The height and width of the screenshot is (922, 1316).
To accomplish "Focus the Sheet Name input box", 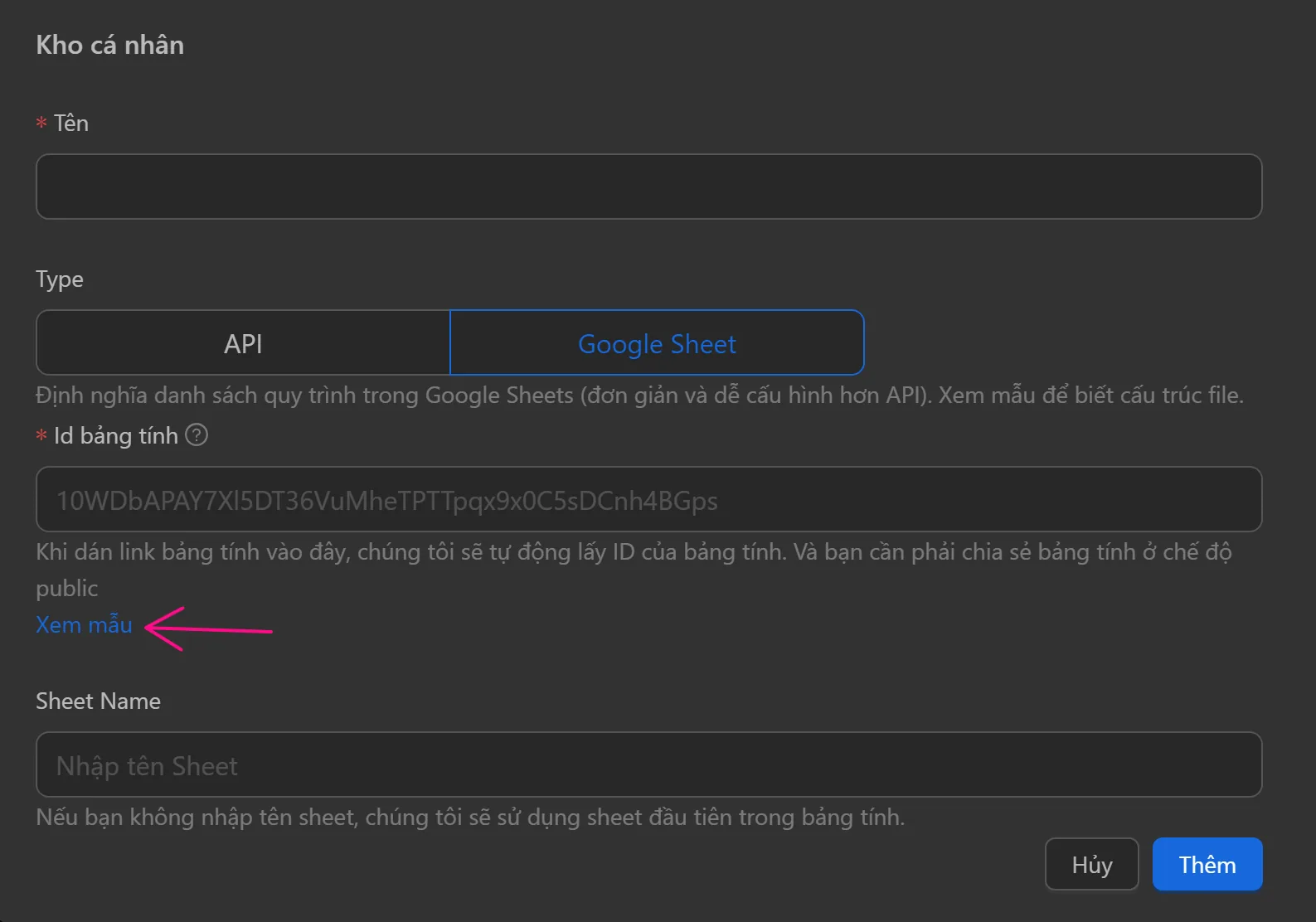I will tap(648, 765).
